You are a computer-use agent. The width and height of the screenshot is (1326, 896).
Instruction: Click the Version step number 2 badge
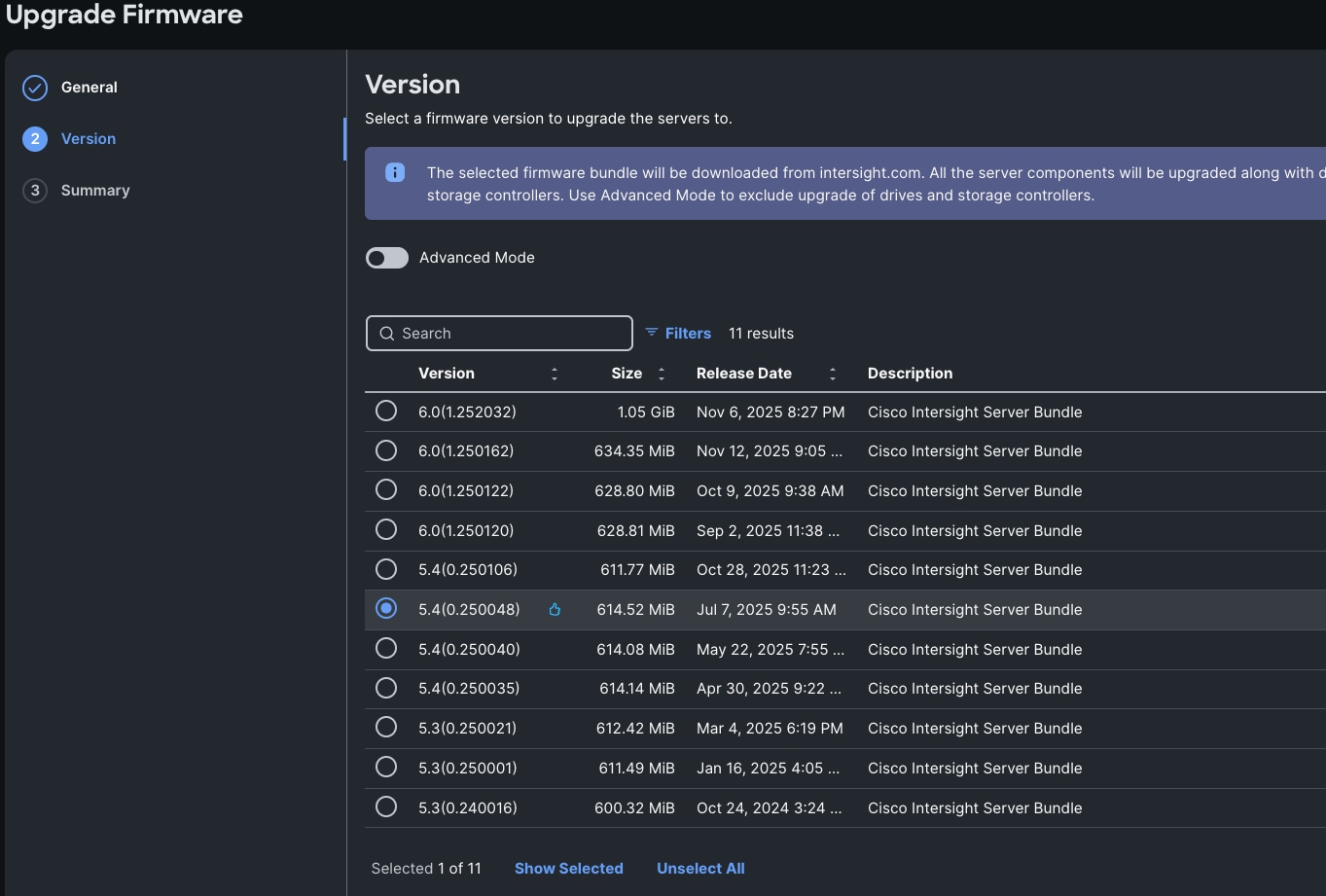[x=35, y=139]
